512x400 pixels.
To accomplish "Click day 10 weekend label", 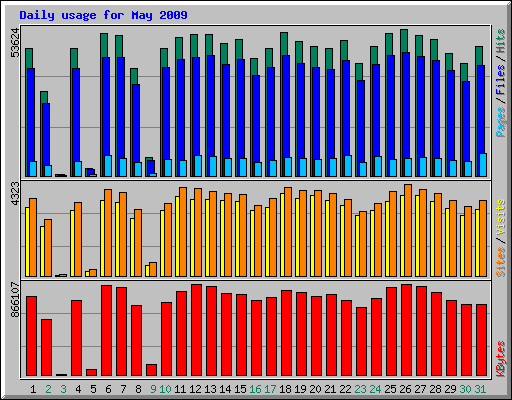I will click(165, 389).
